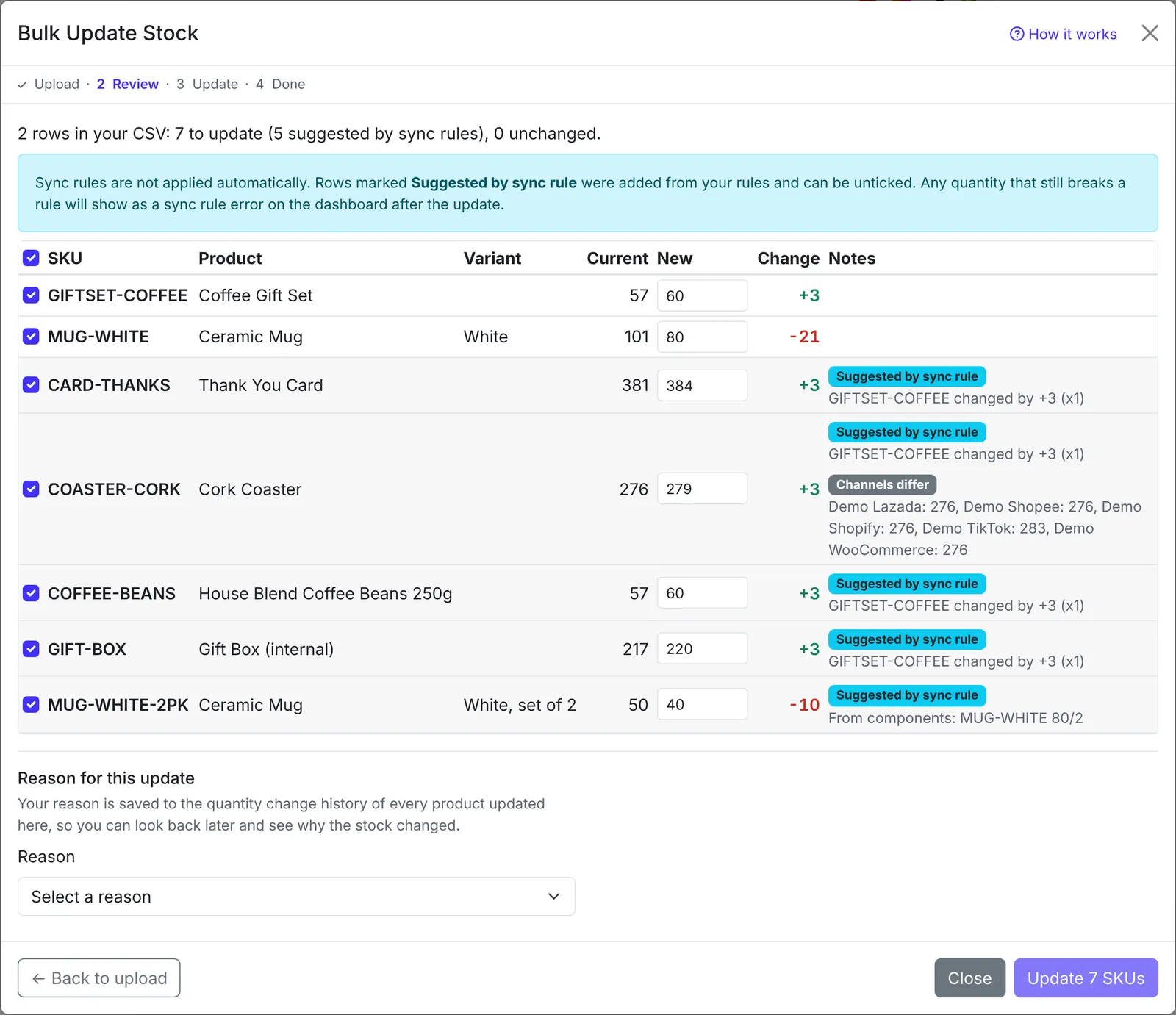Untick the CARD-THANKS row checkbox
The image size is (1176, 1015).
pos(31,385)
